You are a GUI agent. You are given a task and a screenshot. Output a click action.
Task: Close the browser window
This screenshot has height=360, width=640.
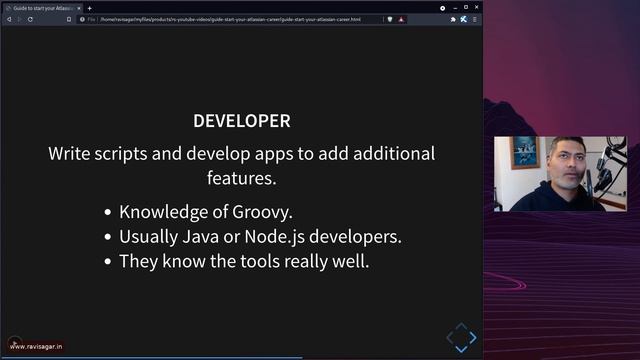476,7
